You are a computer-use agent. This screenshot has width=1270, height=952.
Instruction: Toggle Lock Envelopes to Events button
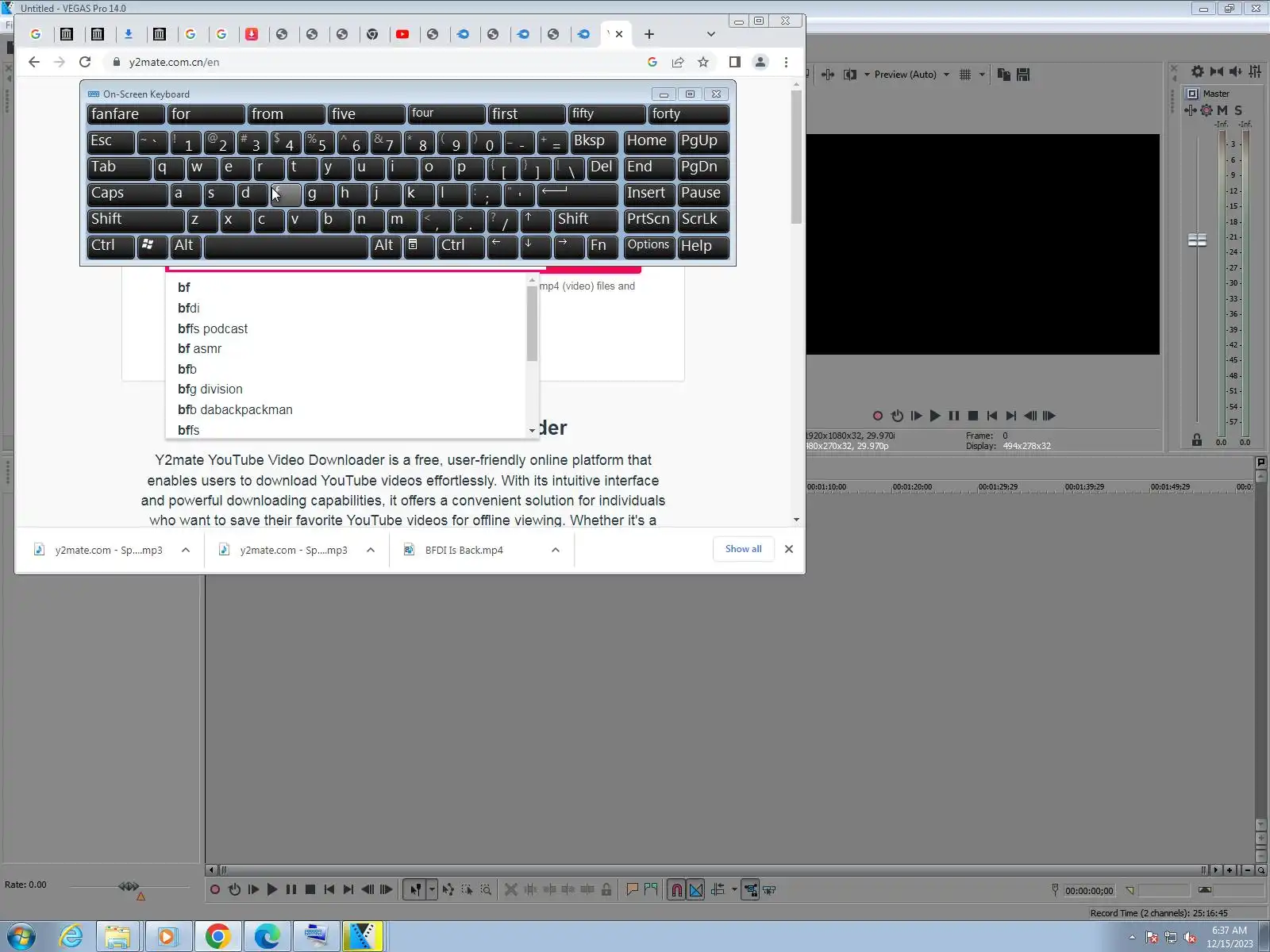750,890
